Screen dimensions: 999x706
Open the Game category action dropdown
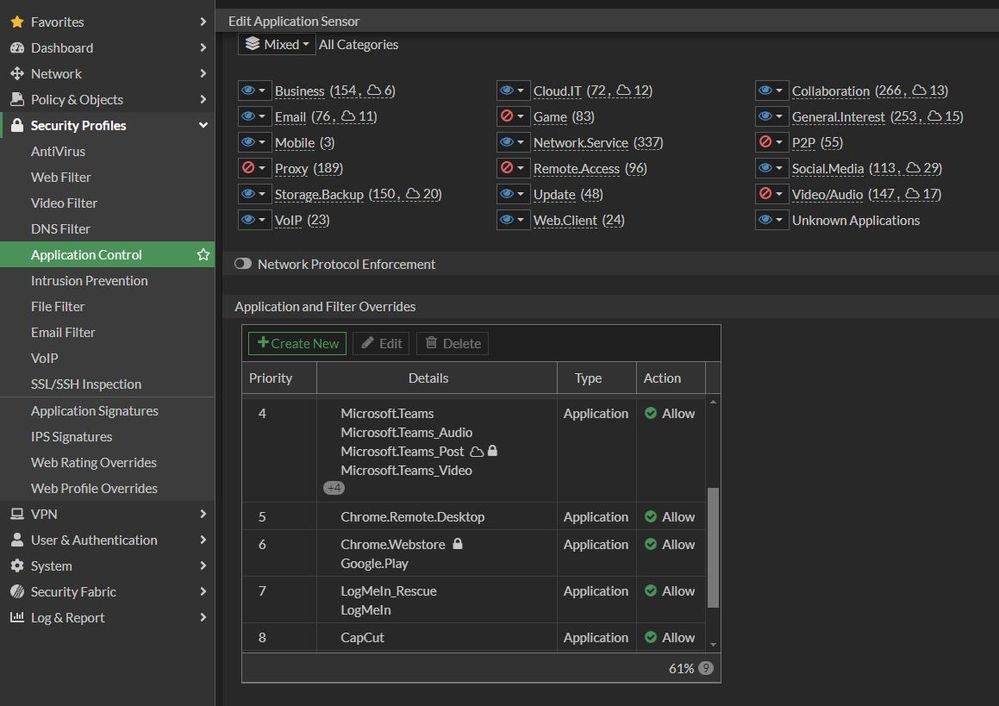click(513, 117)
